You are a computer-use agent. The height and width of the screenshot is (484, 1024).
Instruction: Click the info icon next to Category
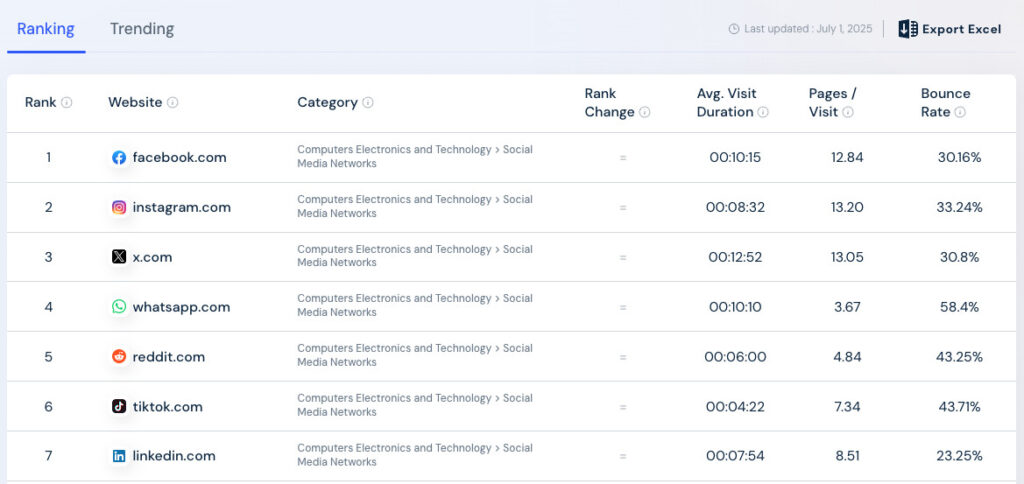(368, 103)
